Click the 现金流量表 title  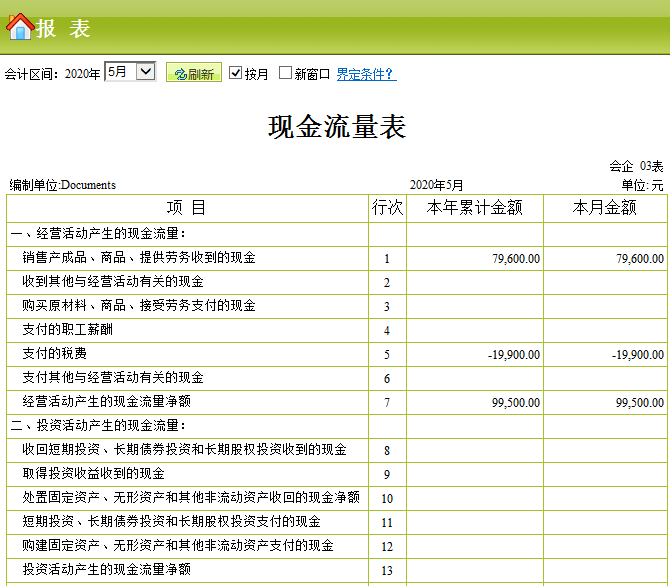point(337,127)
